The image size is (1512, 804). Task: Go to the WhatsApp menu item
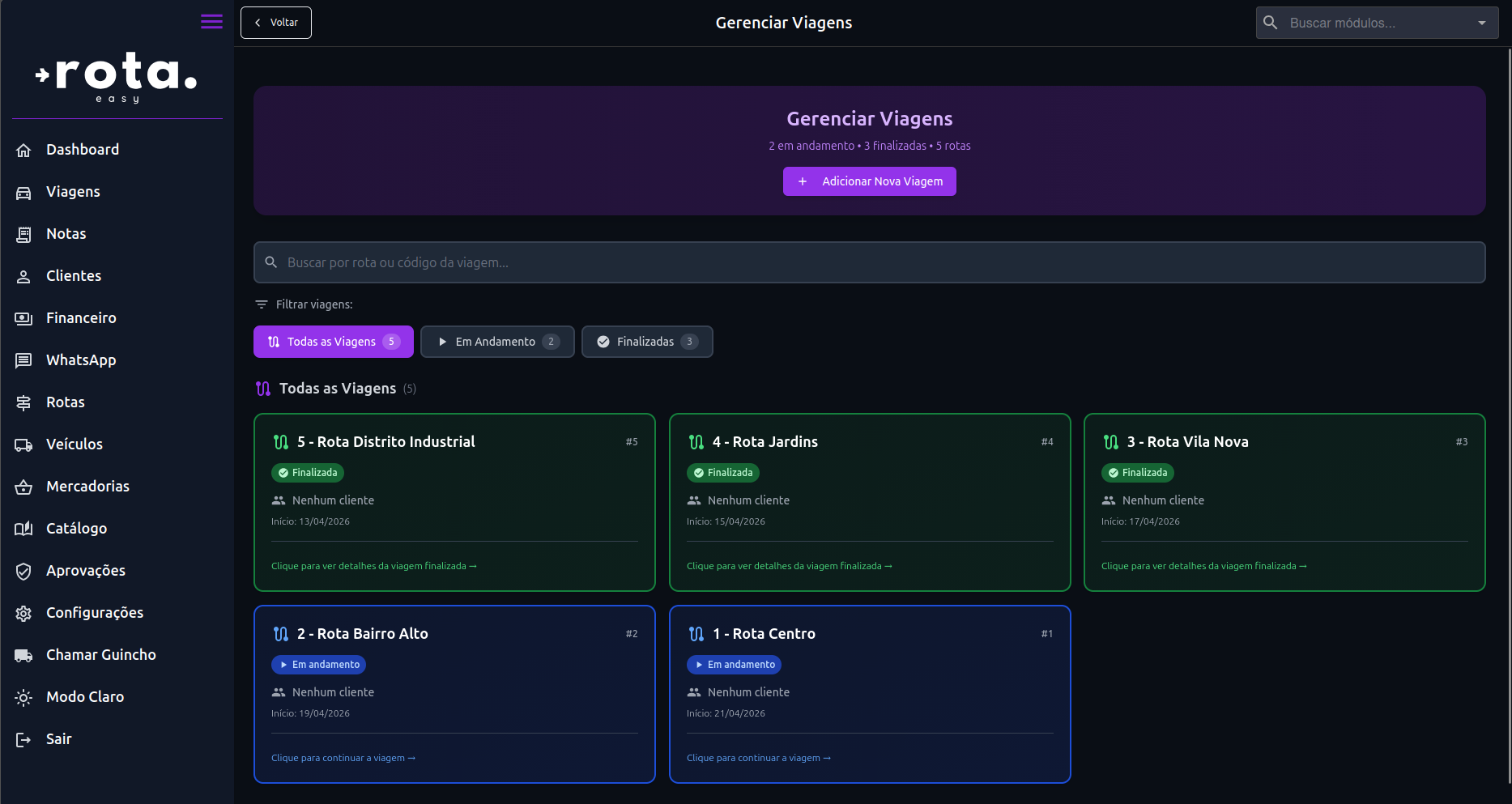[81, 360]
